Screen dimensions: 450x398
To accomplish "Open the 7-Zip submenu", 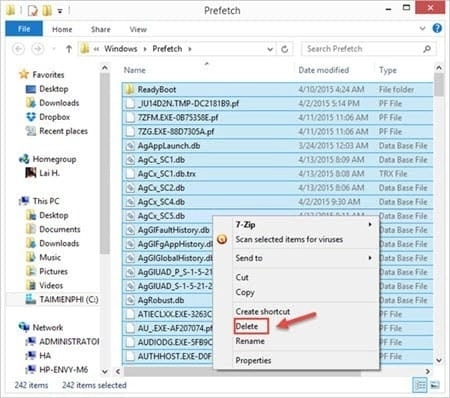I will click(x=296, y=225).
